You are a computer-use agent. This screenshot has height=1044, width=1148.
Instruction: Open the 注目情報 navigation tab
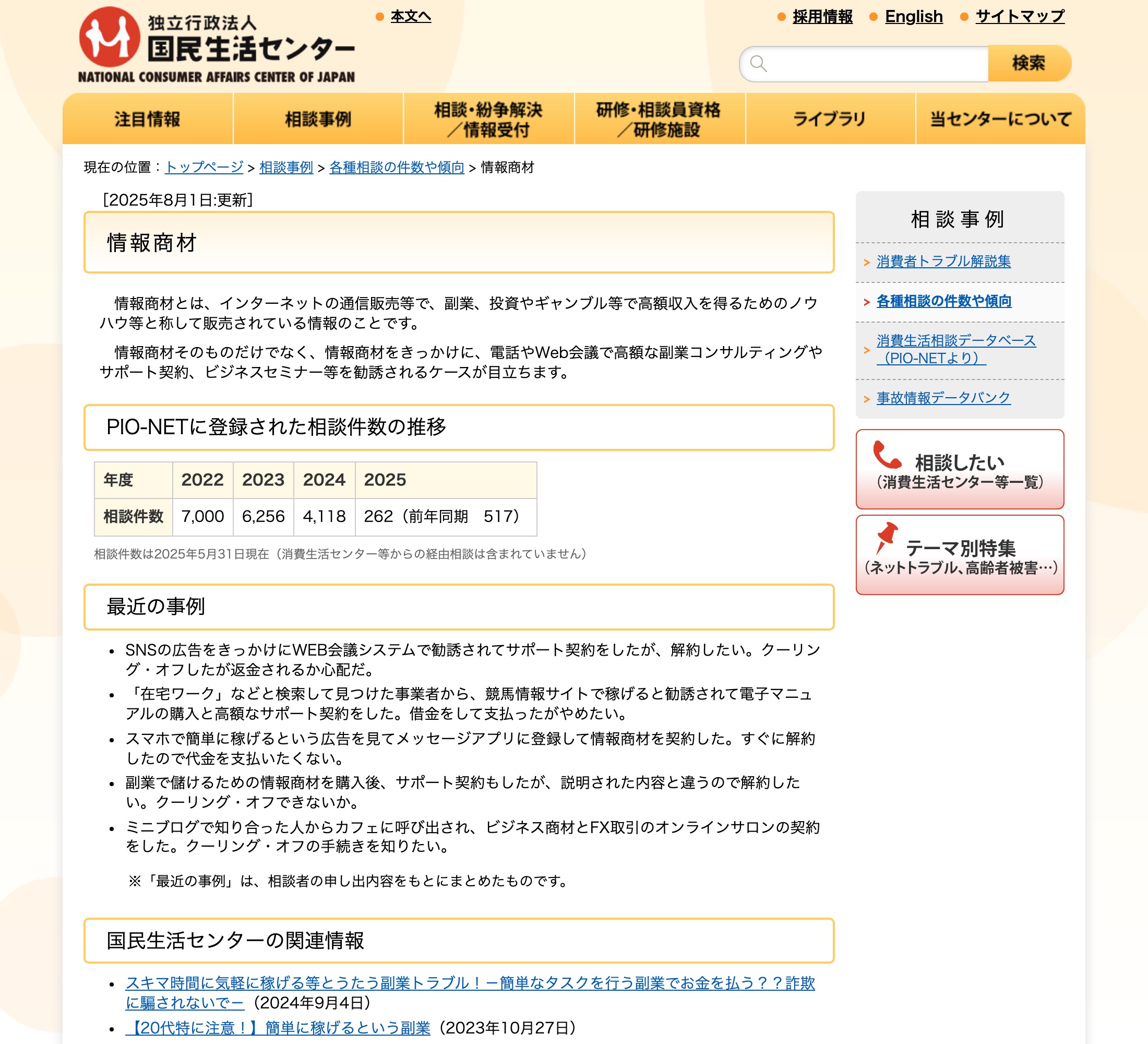tap(148, 118)
